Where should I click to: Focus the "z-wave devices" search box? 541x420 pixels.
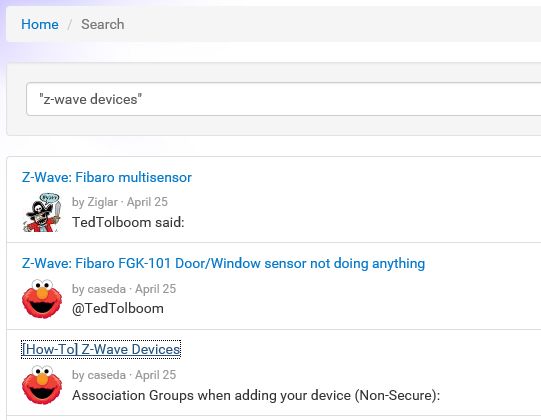pos(284,99)
